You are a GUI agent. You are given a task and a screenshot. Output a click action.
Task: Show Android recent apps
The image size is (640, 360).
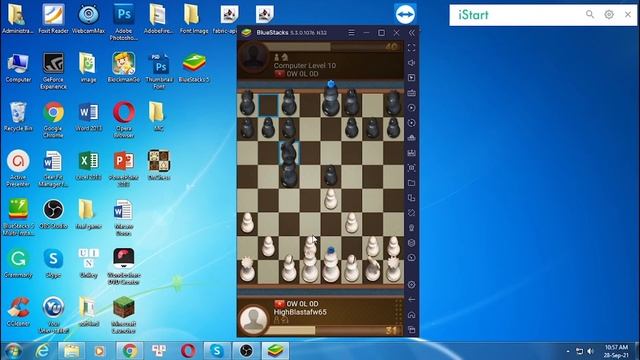point(411,330)
